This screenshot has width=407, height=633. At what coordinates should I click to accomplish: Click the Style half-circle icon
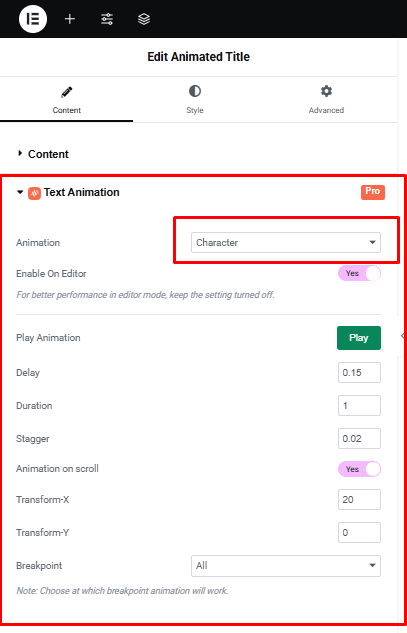click(x=195, y=91)
